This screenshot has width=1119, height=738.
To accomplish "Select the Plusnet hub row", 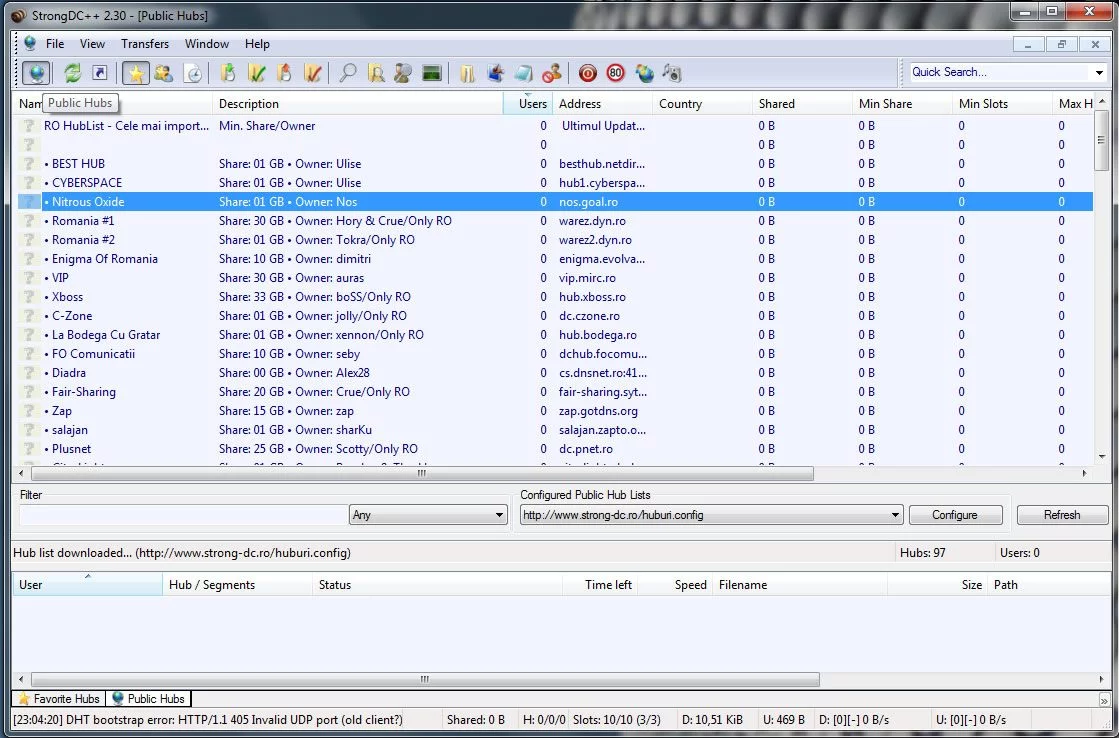I will click(555, 449).
